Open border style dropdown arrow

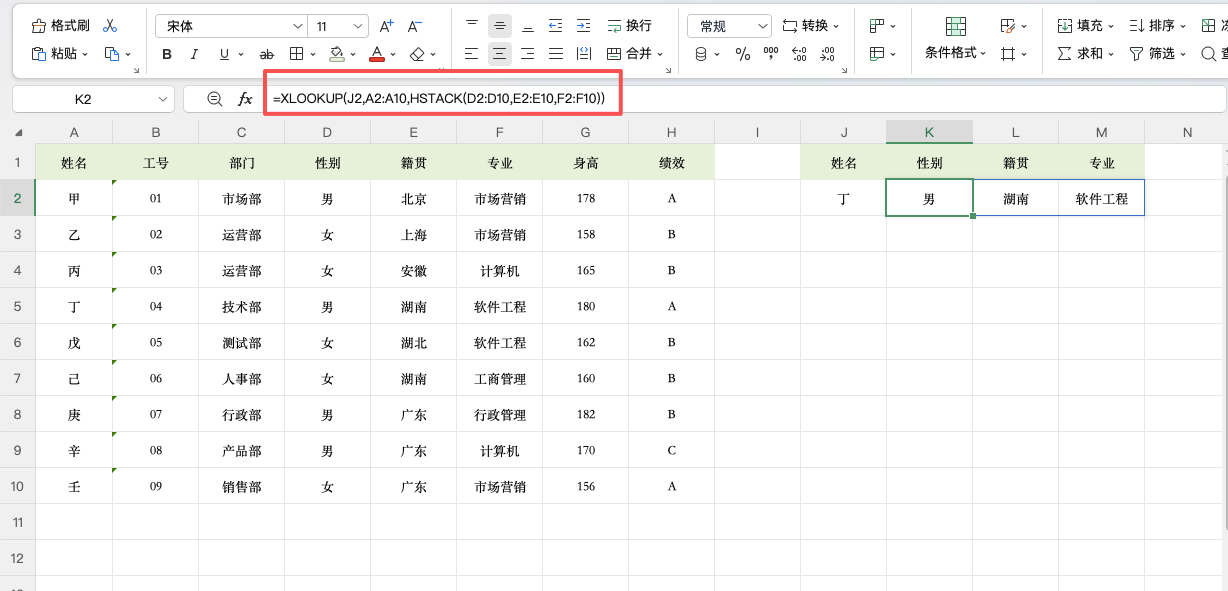313,54
